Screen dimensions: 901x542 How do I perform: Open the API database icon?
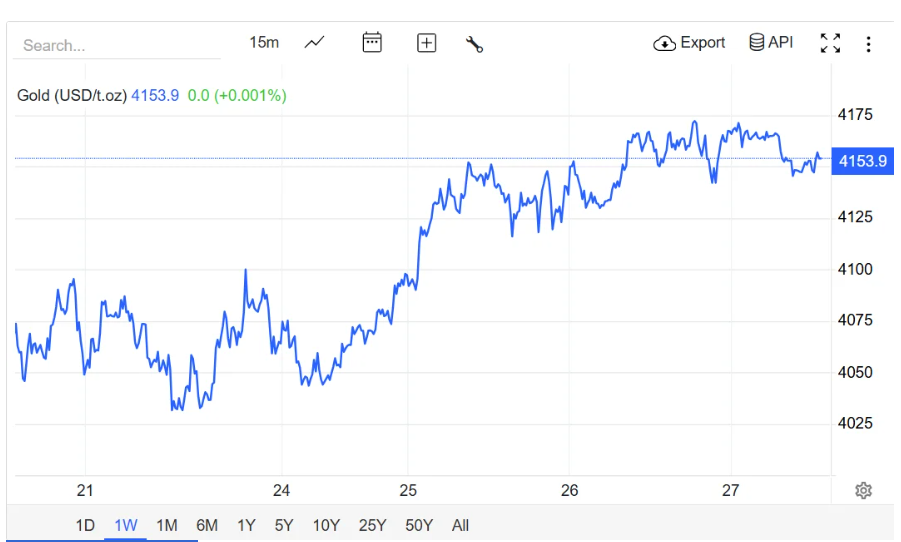click(757, 43)
